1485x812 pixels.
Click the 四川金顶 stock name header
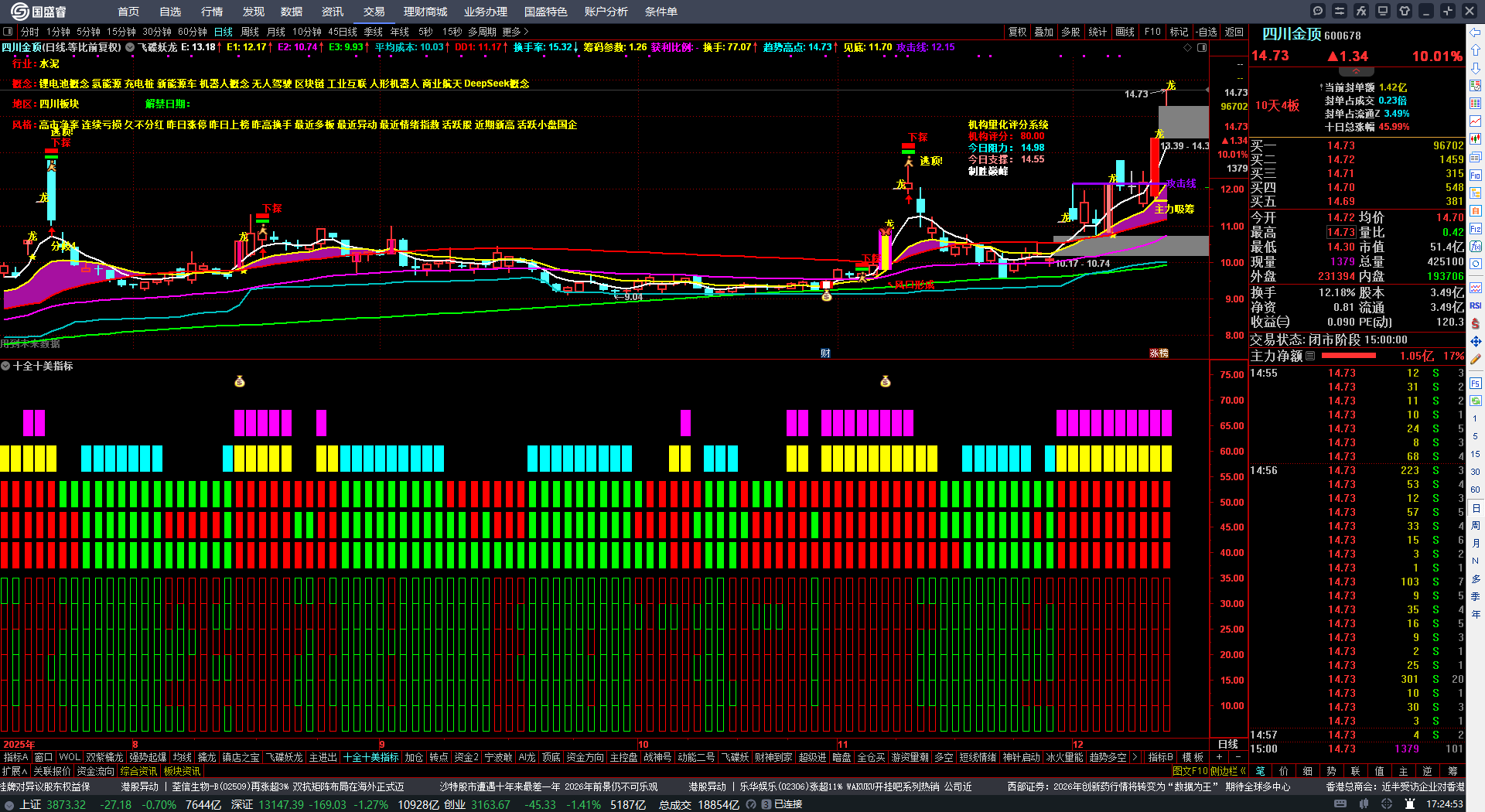pyautogui.click(x=1292, y=35)
